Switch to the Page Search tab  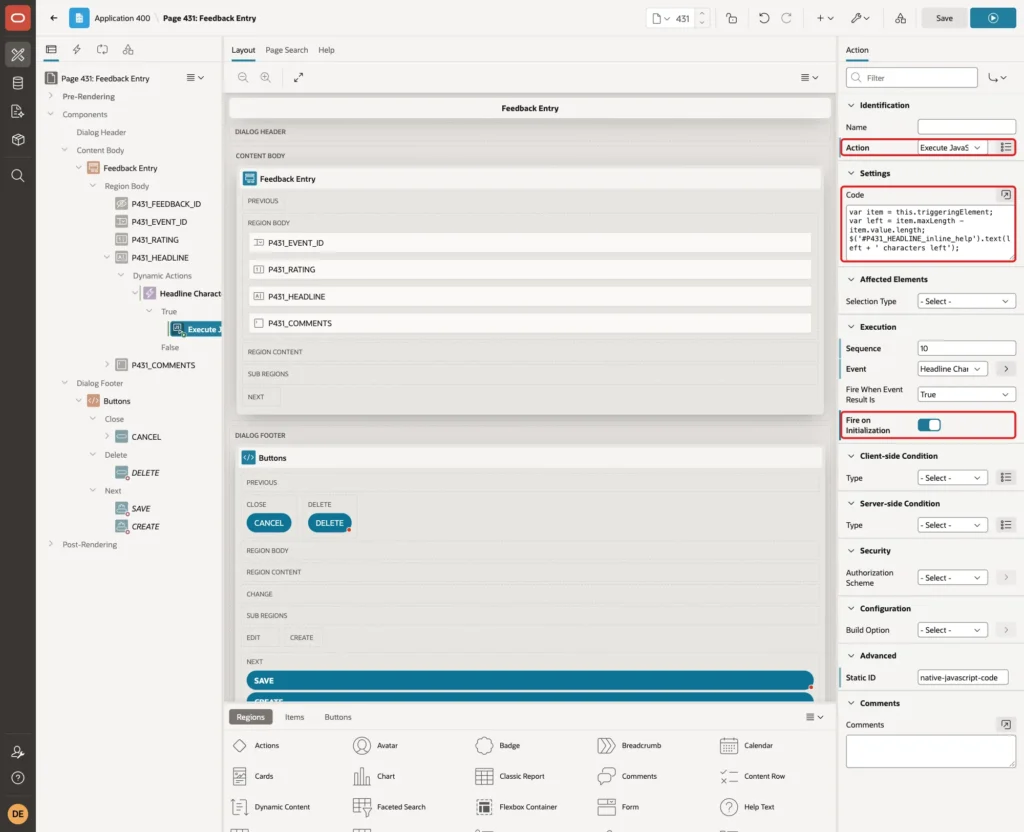click(x=286, y=50)
